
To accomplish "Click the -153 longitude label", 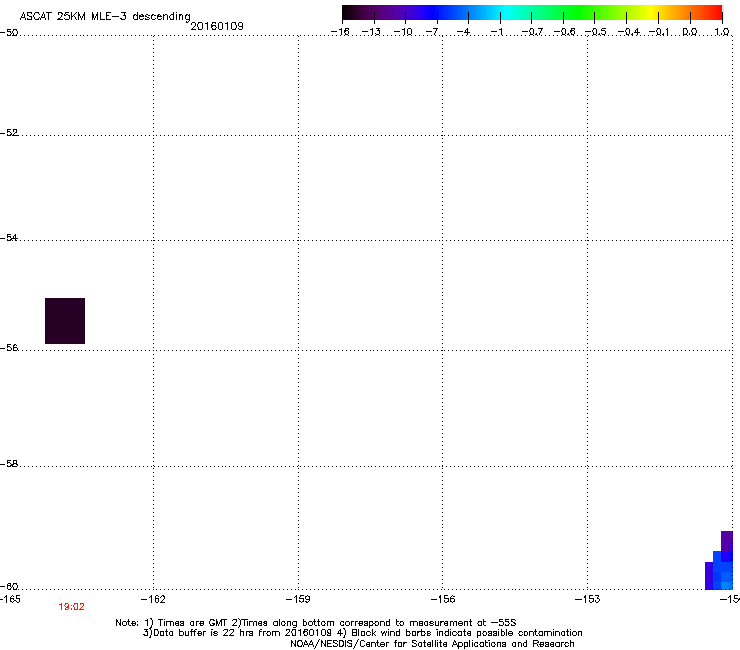I will coord(588,599).
